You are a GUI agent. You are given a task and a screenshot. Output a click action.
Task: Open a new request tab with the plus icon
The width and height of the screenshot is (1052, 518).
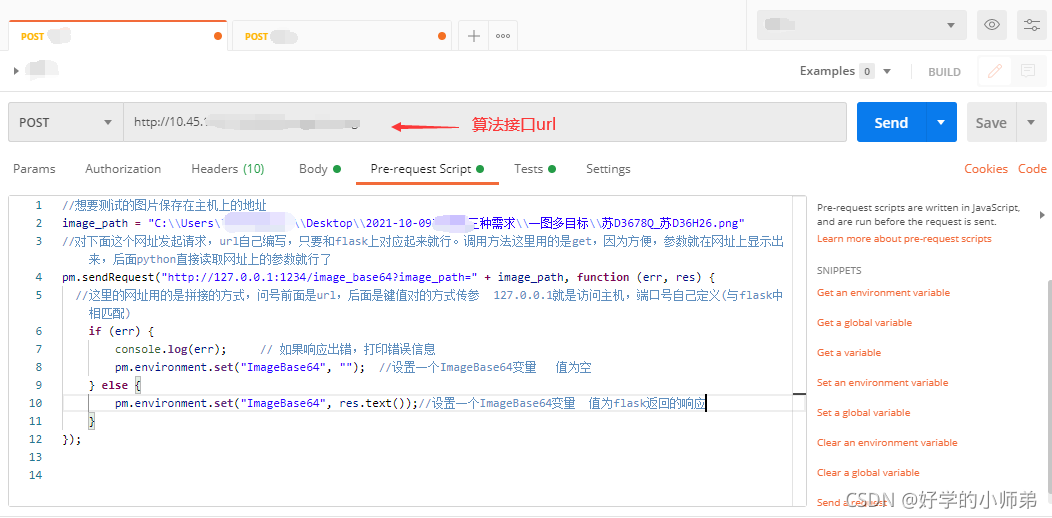(474, 36)
